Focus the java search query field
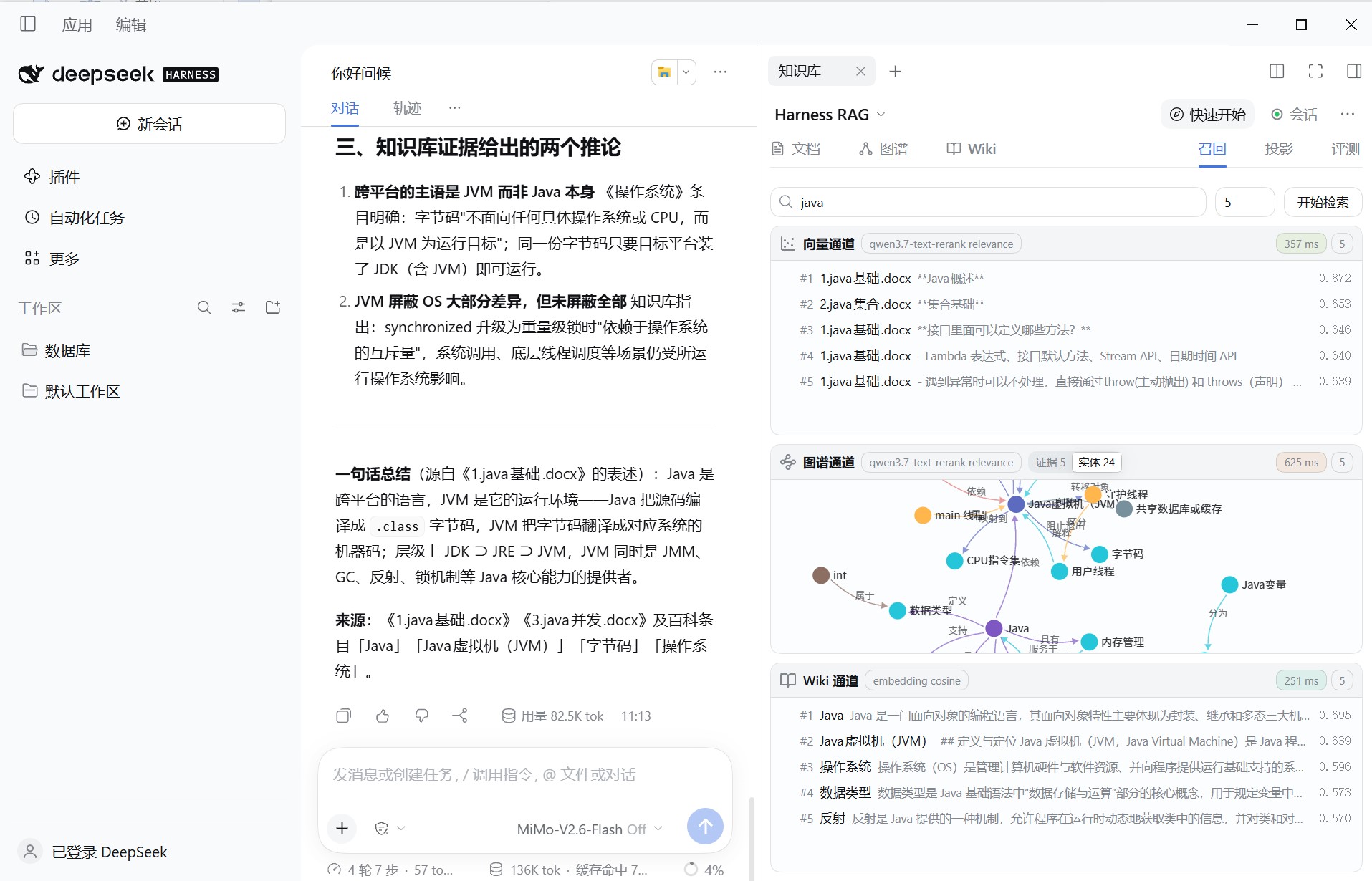The image size is (1372, 881). [988, 202]
